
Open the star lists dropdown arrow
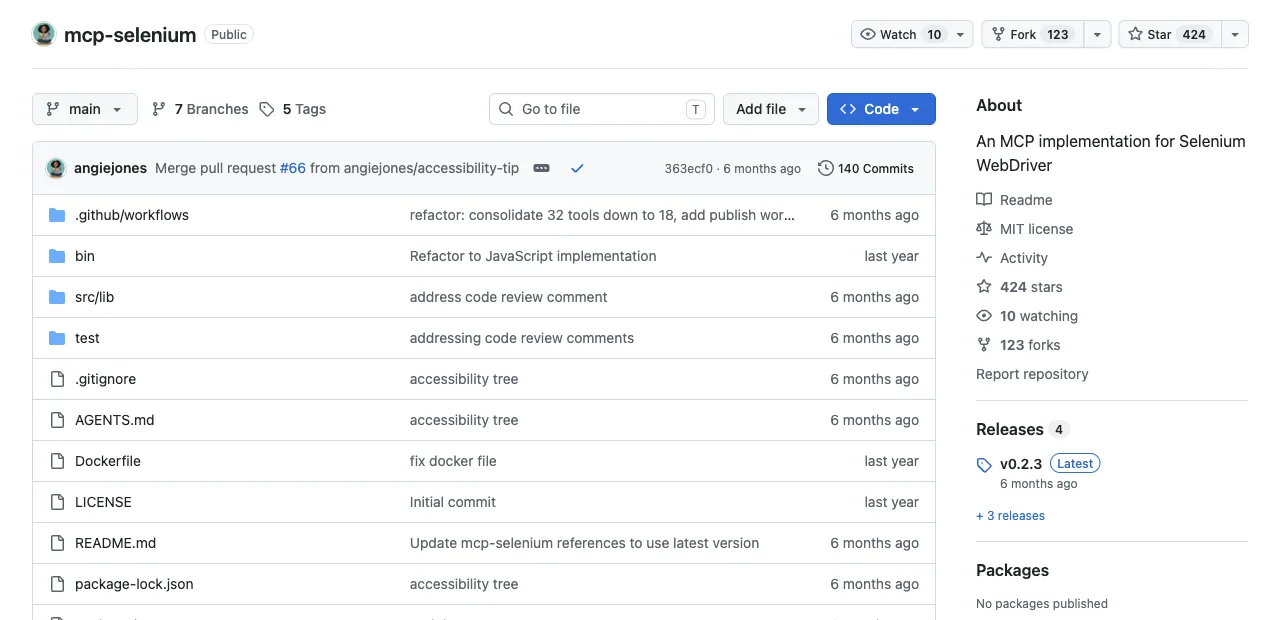click(x=1235, y=34)
